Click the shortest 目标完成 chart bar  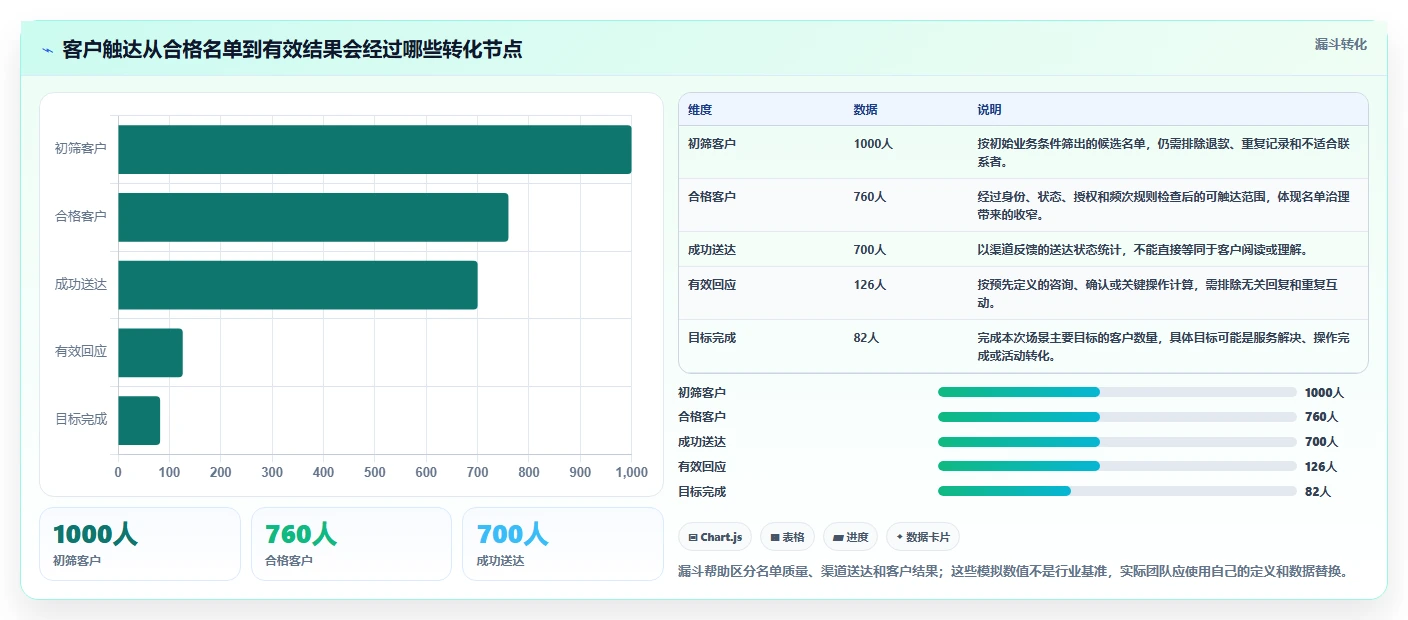pyautogui.click(x=139, y=420)
